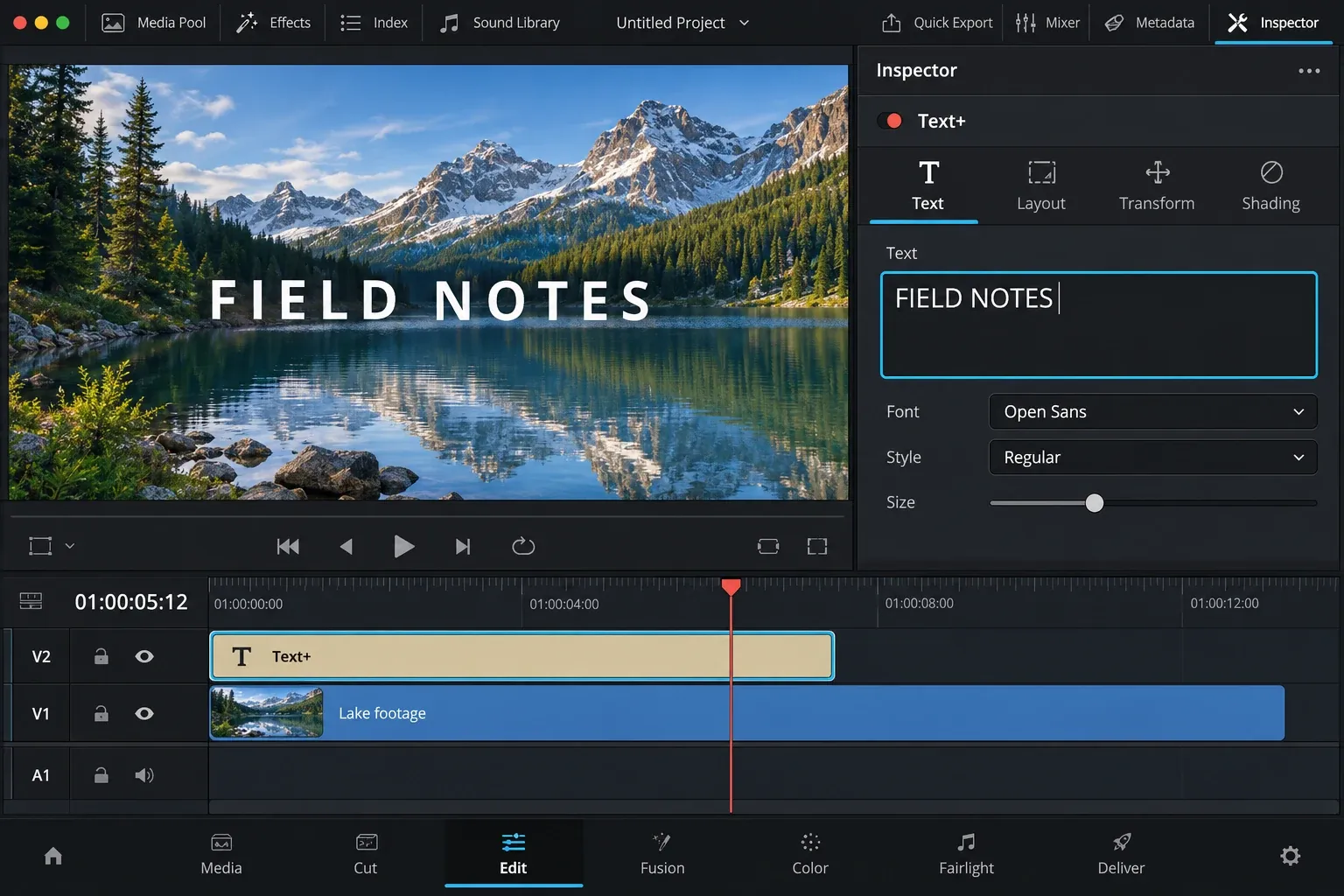
Task: Switch to the Layout tab
Action: [x=1041, y=186]
